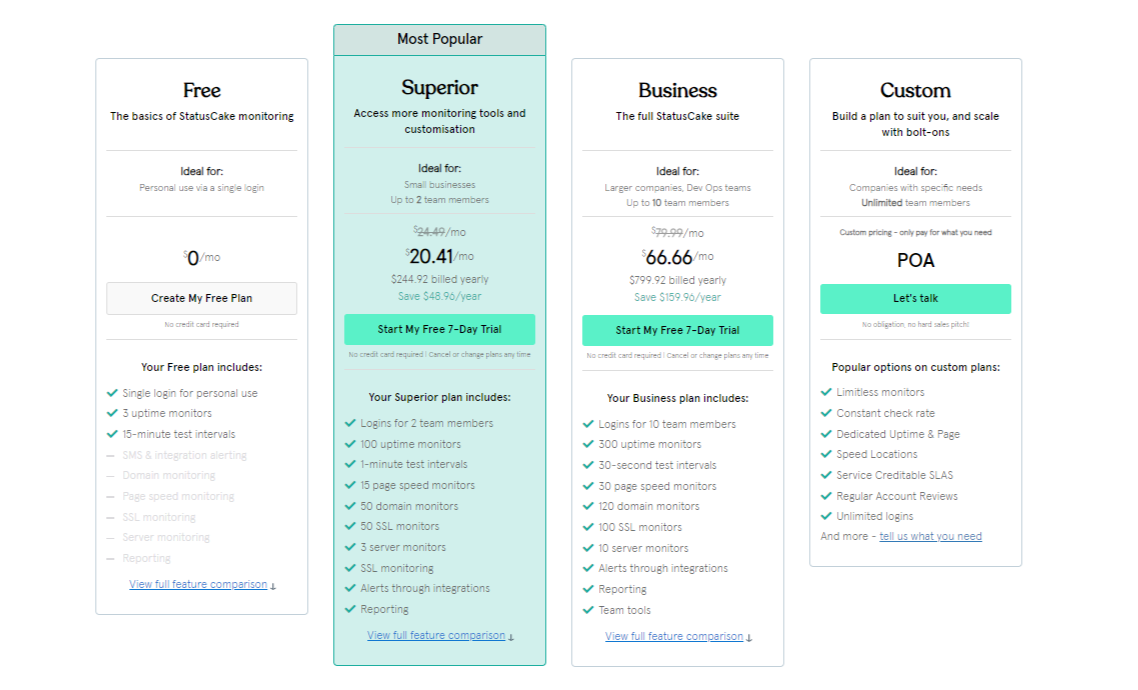Click the checkmark beside "3 server monitors"
Screen dimensions: 1138x690
pos(350,546)
